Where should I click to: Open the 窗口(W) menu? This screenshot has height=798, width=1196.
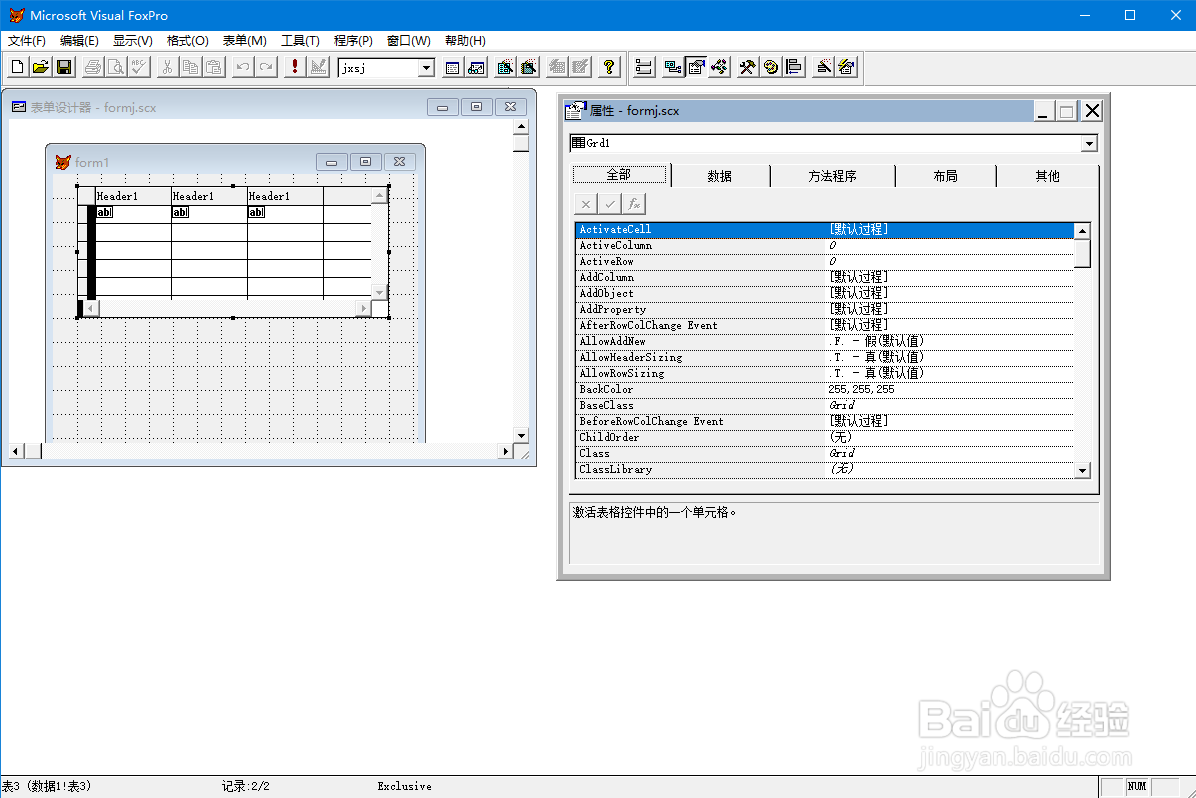(409, 40)
